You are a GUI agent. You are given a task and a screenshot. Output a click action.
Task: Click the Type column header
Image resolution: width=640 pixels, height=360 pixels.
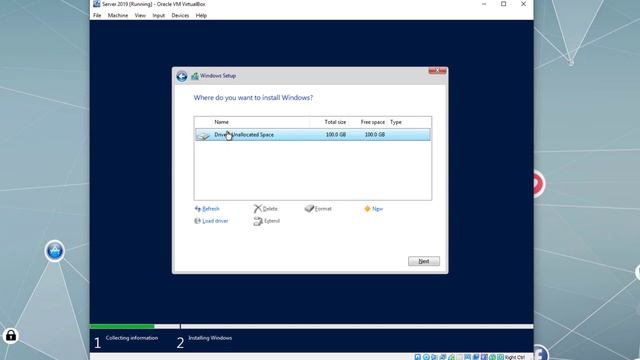coord(396,122)
